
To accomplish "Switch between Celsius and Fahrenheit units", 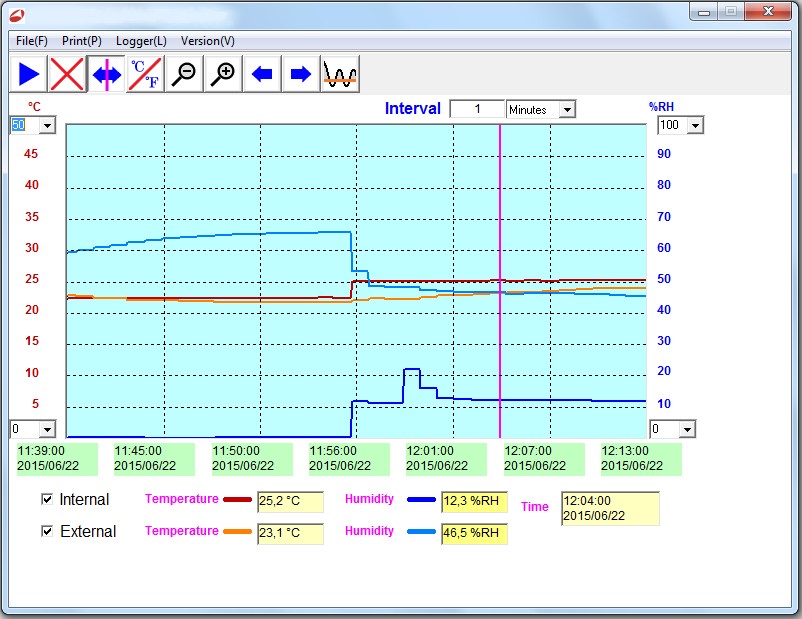I will (x=146, y=74).
